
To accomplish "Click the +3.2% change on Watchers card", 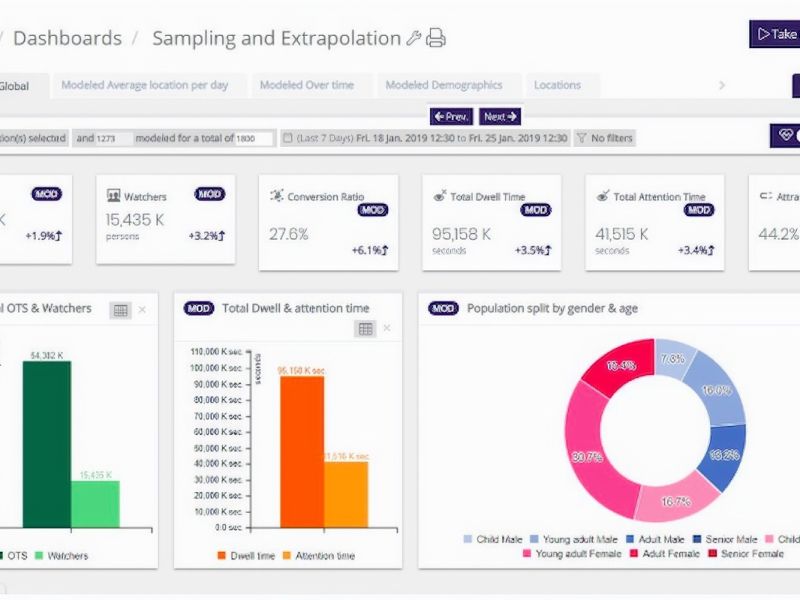I will coord(207,236).
